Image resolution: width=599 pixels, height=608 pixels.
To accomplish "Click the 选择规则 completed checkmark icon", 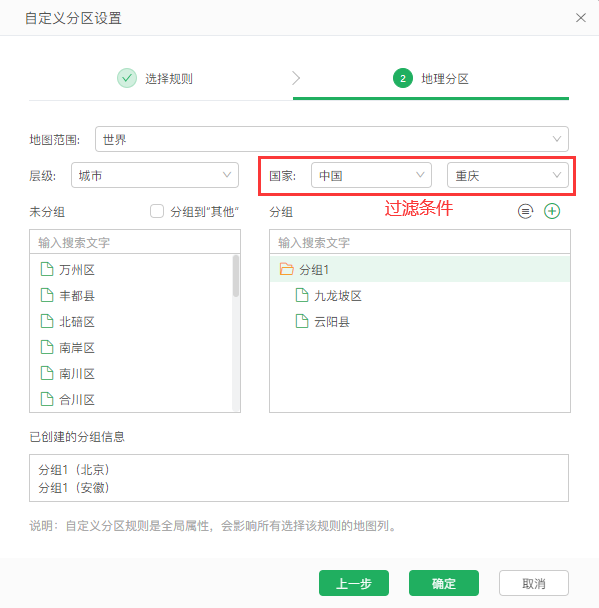I will pos(127,78).
